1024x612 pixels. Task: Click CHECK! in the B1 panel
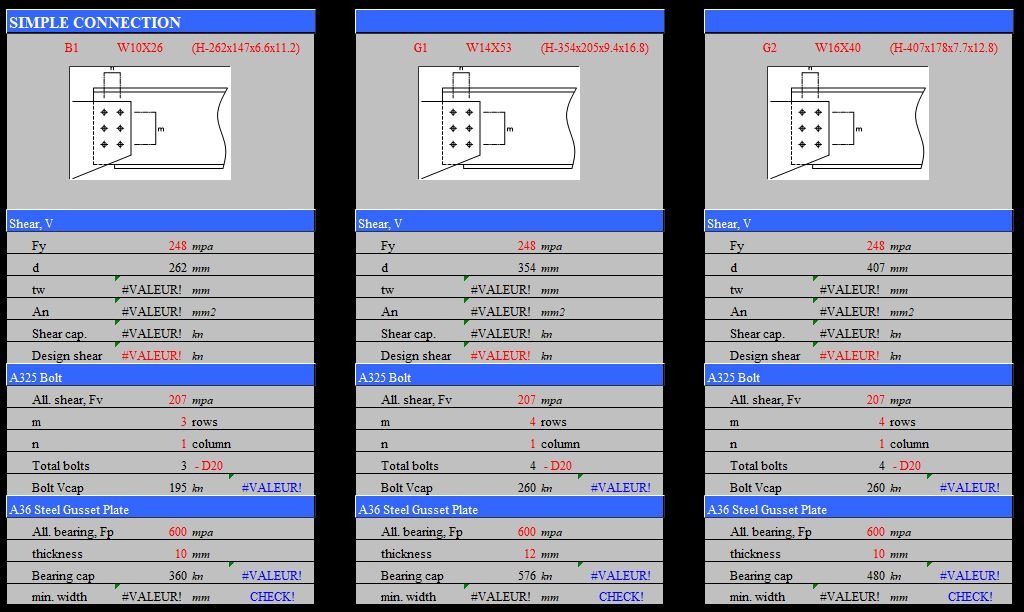pyautogui.click(x=272, y=597)
